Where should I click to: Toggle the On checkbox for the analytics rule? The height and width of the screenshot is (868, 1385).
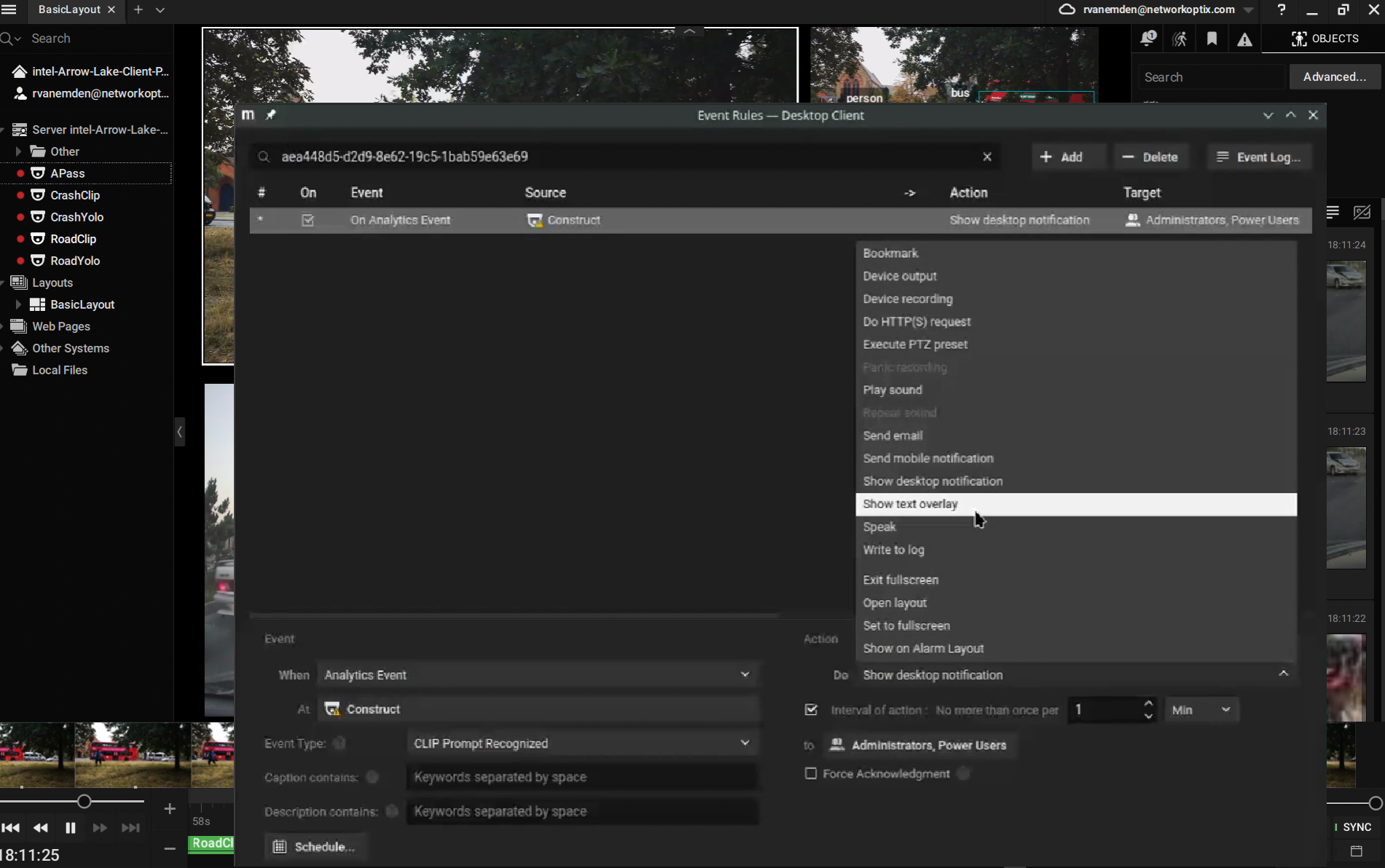click(307, 220)
